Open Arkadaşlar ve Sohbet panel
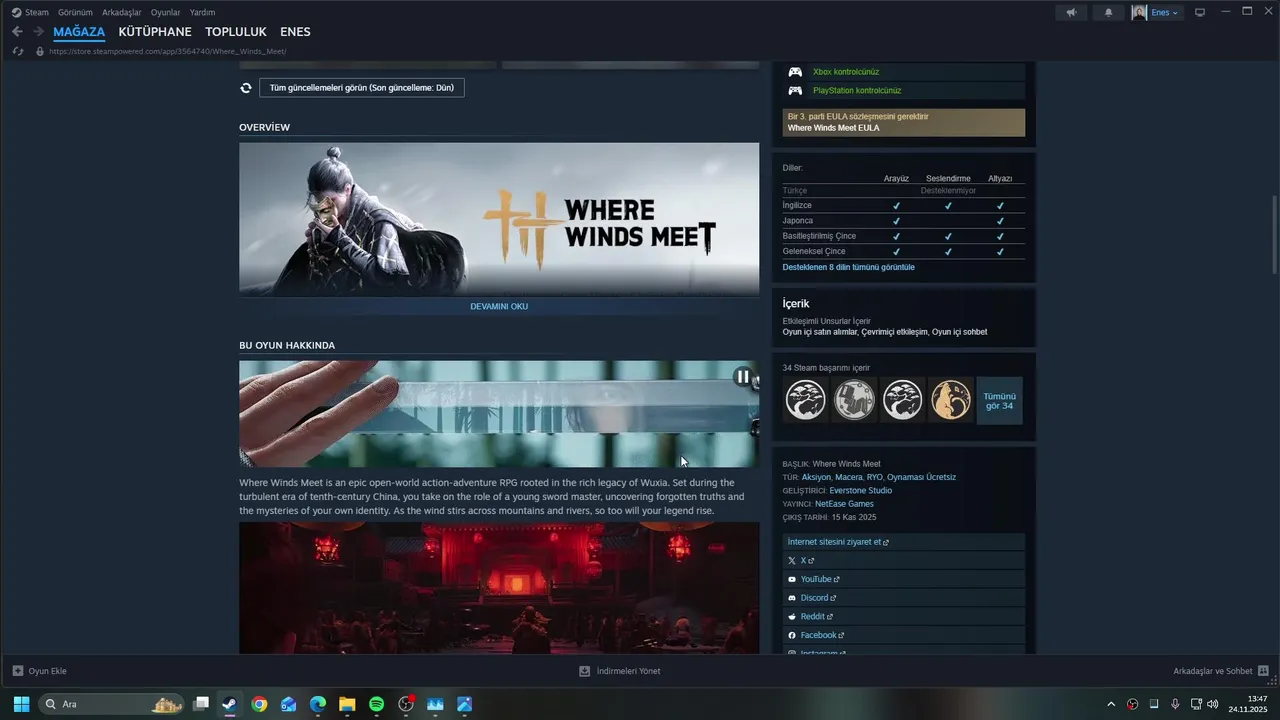 (x=1221, y=671)
